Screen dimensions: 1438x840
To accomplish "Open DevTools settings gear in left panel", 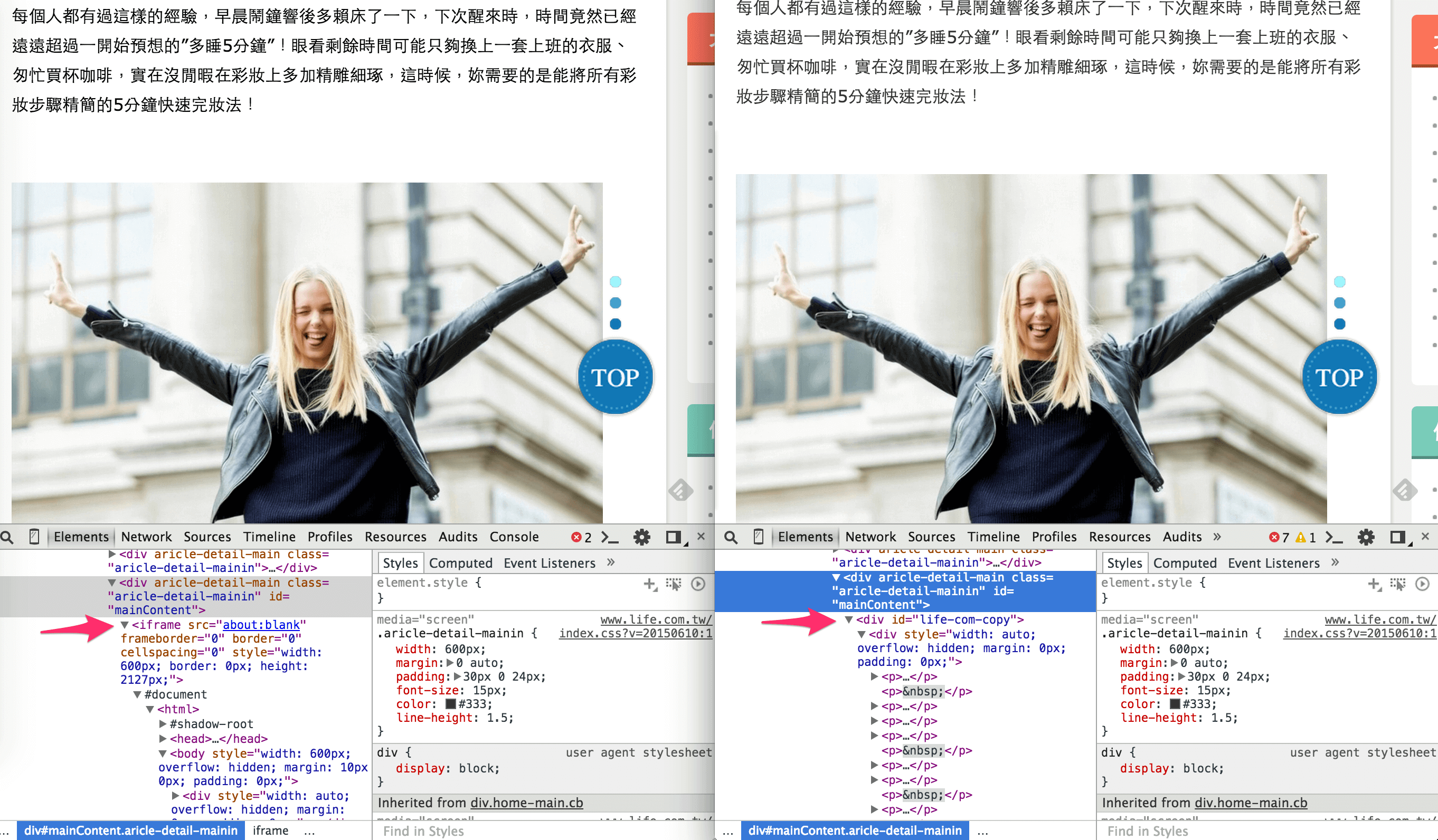I will pyautogui.click(x=642, y=537).
